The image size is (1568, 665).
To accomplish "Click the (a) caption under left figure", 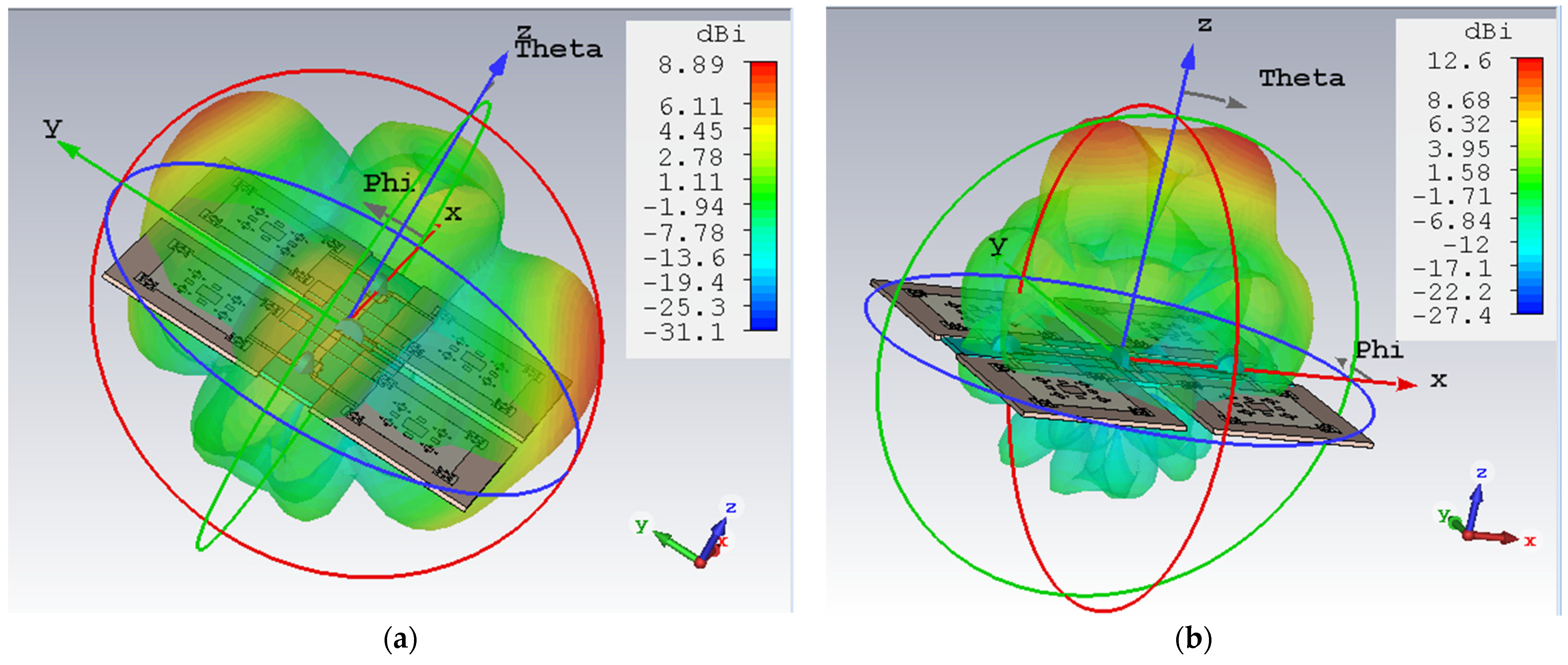I will [x=401, y=640].
